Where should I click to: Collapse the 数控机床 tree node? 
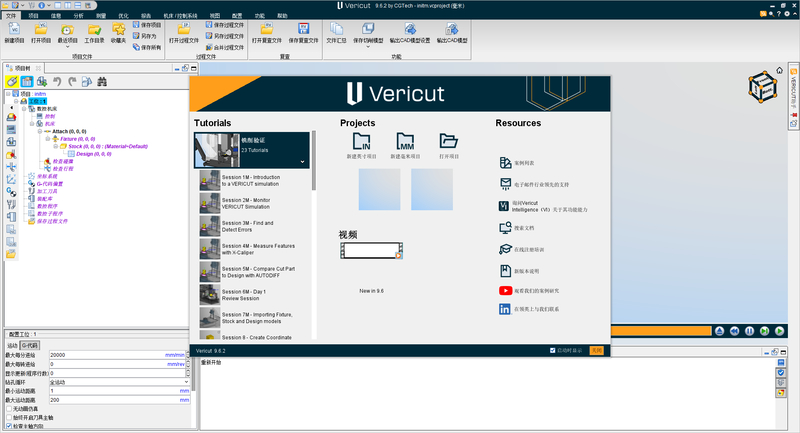24,109
